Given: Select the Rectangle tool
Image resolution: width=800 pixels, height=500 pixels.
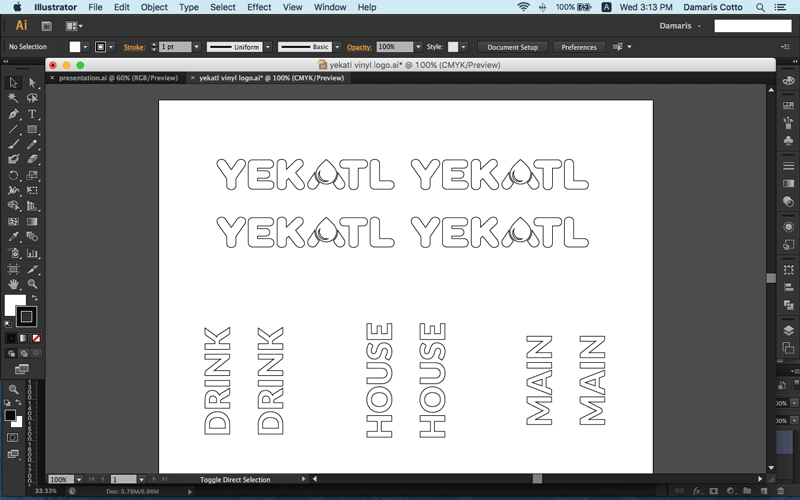Looking at the screenshot, I should (32, 129).
